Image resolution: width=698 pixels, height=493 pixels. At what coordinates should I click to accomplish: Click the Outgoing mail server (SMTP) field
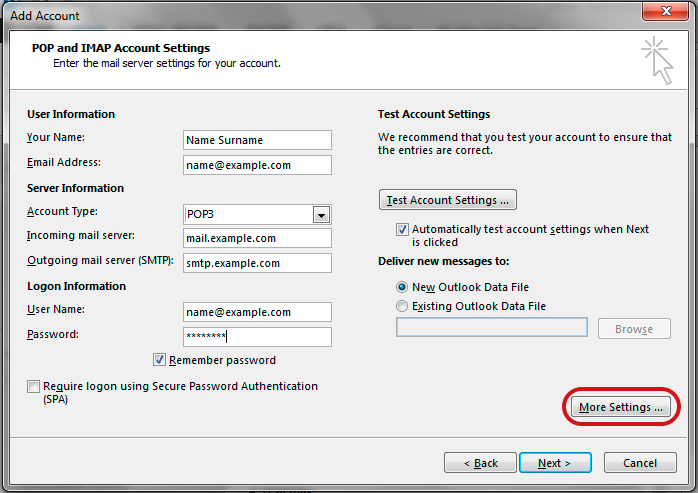pyautogui.click(x=257, y=263)
